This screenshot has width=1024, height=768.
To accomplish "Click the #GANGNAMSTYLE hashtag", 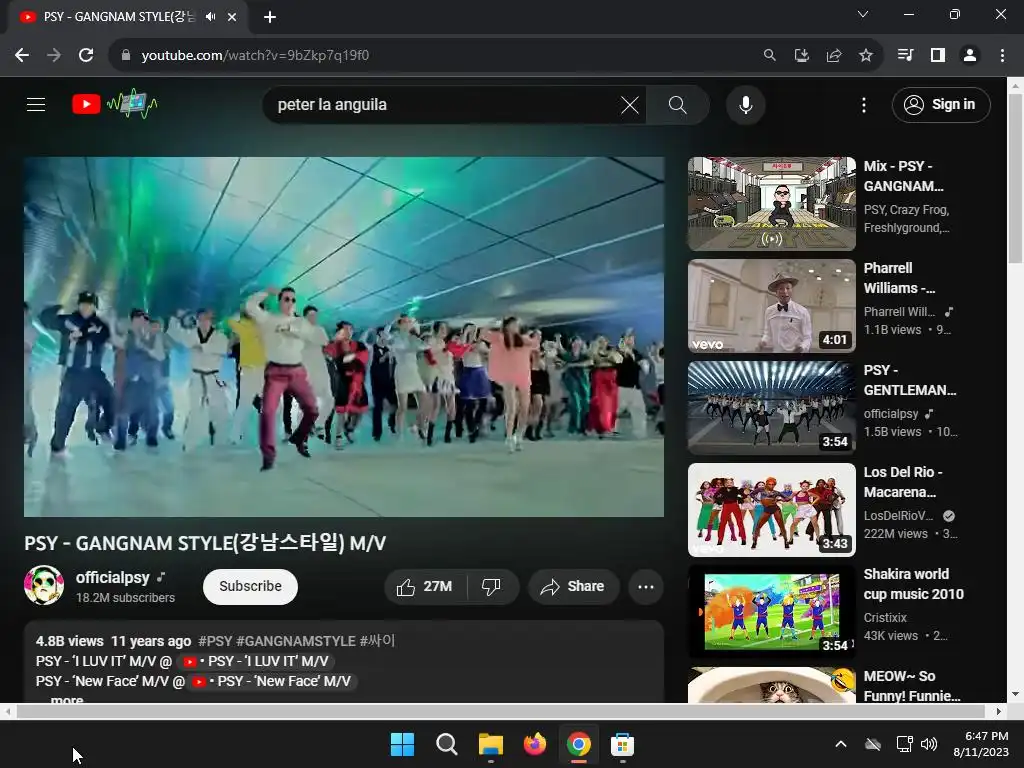I will point(296,641).
